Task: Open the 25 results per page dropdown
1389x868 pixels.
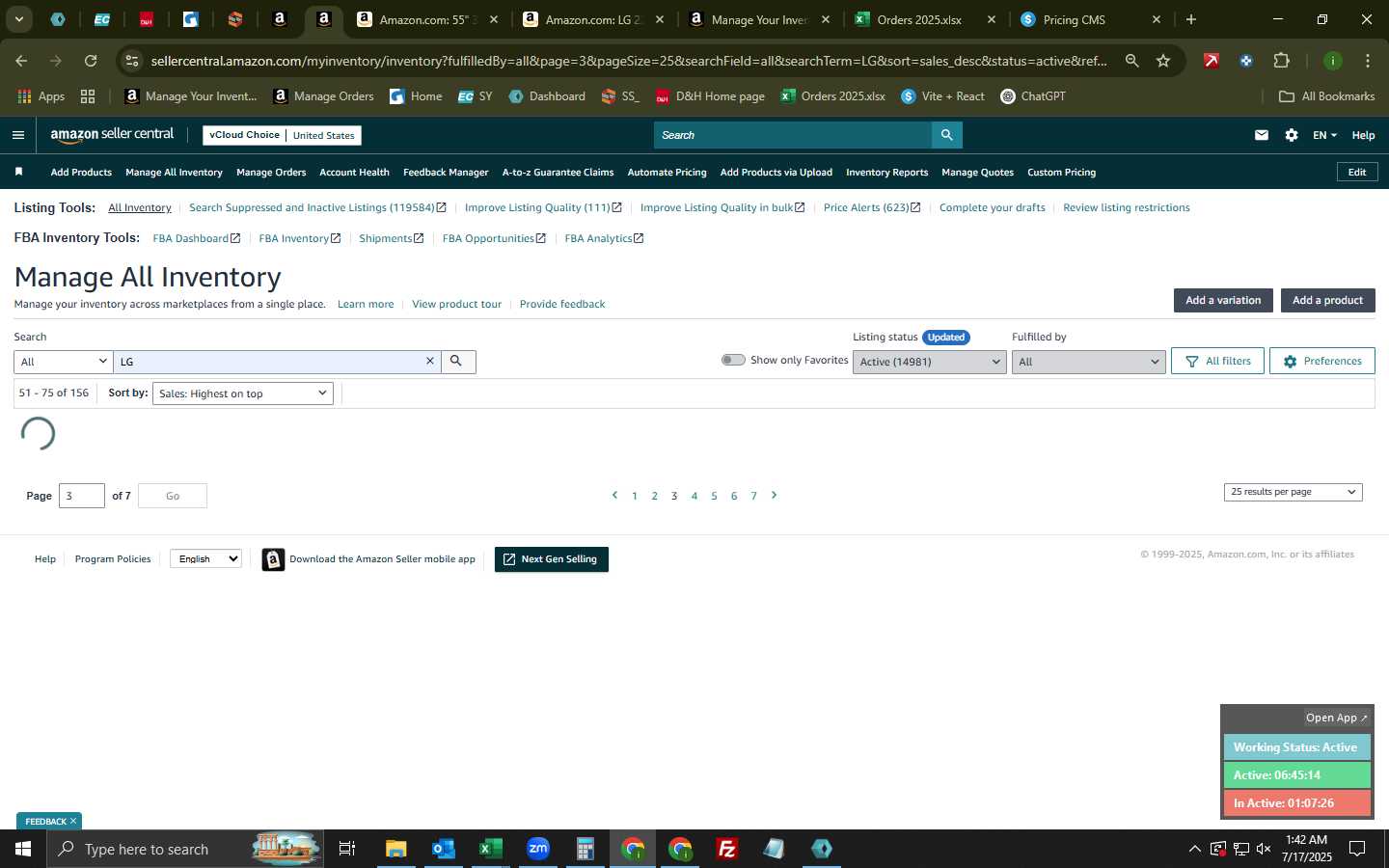Action: [1293, 492]
